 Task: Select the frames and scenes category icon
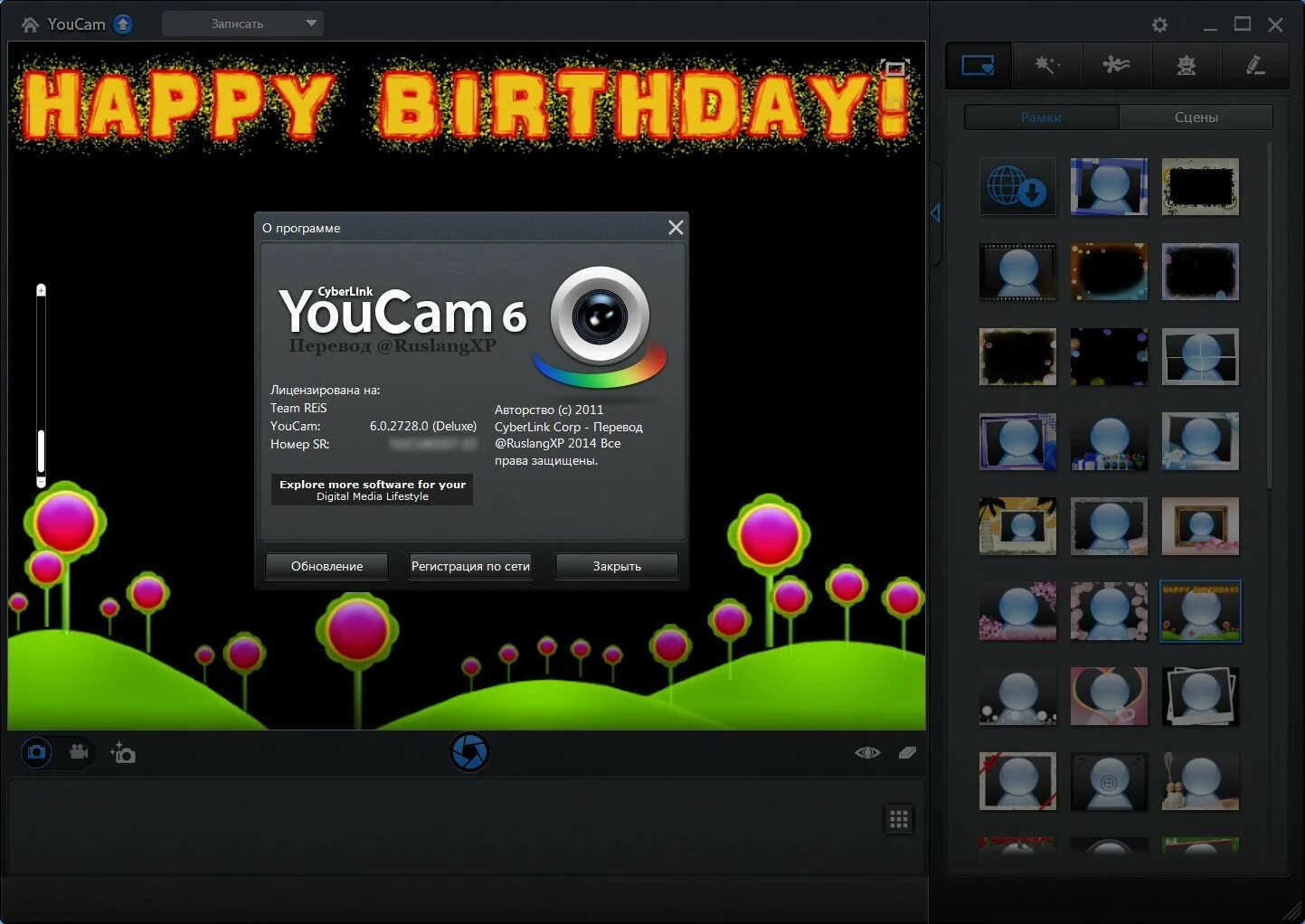pyautogui.click(x=979, y=65)
